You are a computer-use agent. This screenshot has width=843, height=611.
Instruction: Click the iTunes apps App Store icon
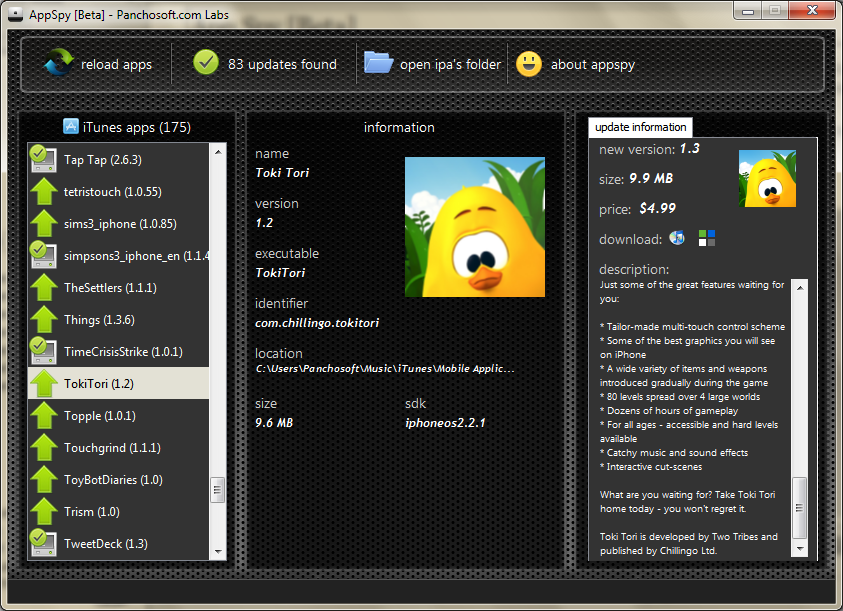coord(70,126)
